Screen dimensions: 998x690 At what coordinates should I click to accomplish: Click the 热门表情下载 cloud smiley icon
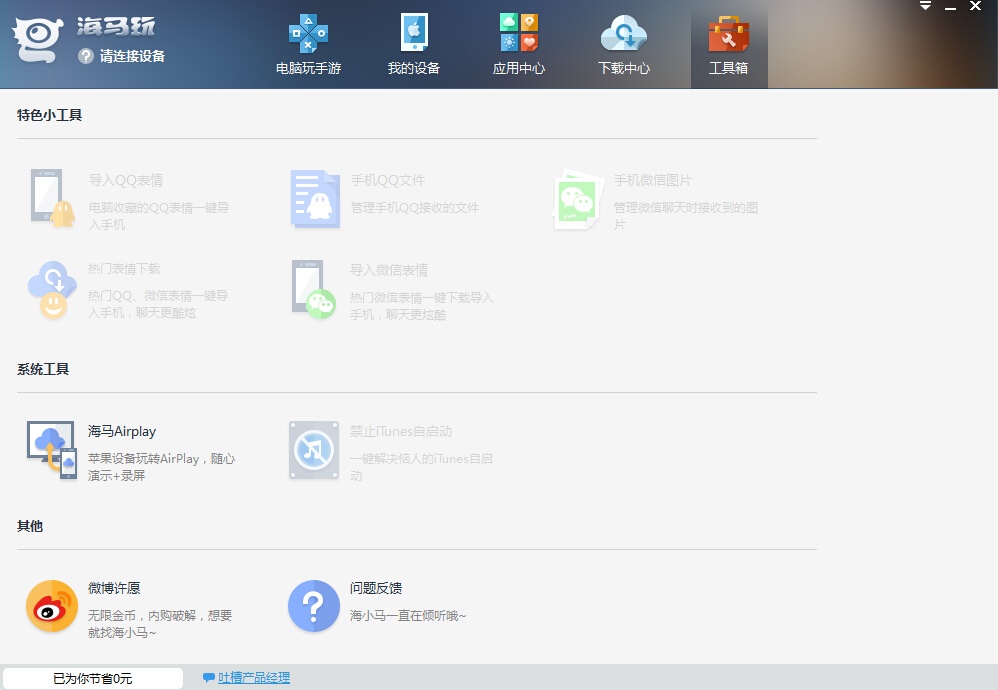click(x=52, y=290)
